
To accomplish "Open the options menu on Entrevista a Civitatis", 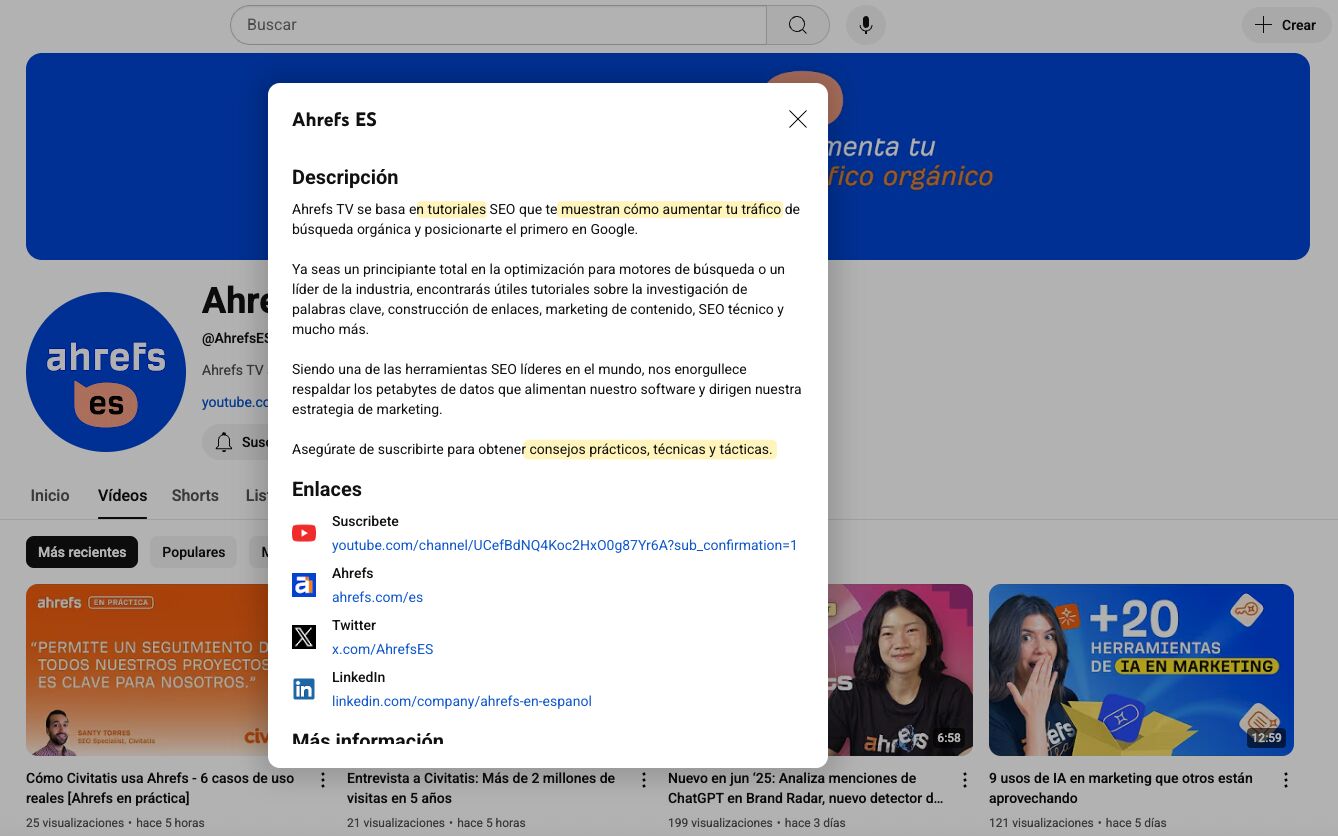I will point(643,778).
